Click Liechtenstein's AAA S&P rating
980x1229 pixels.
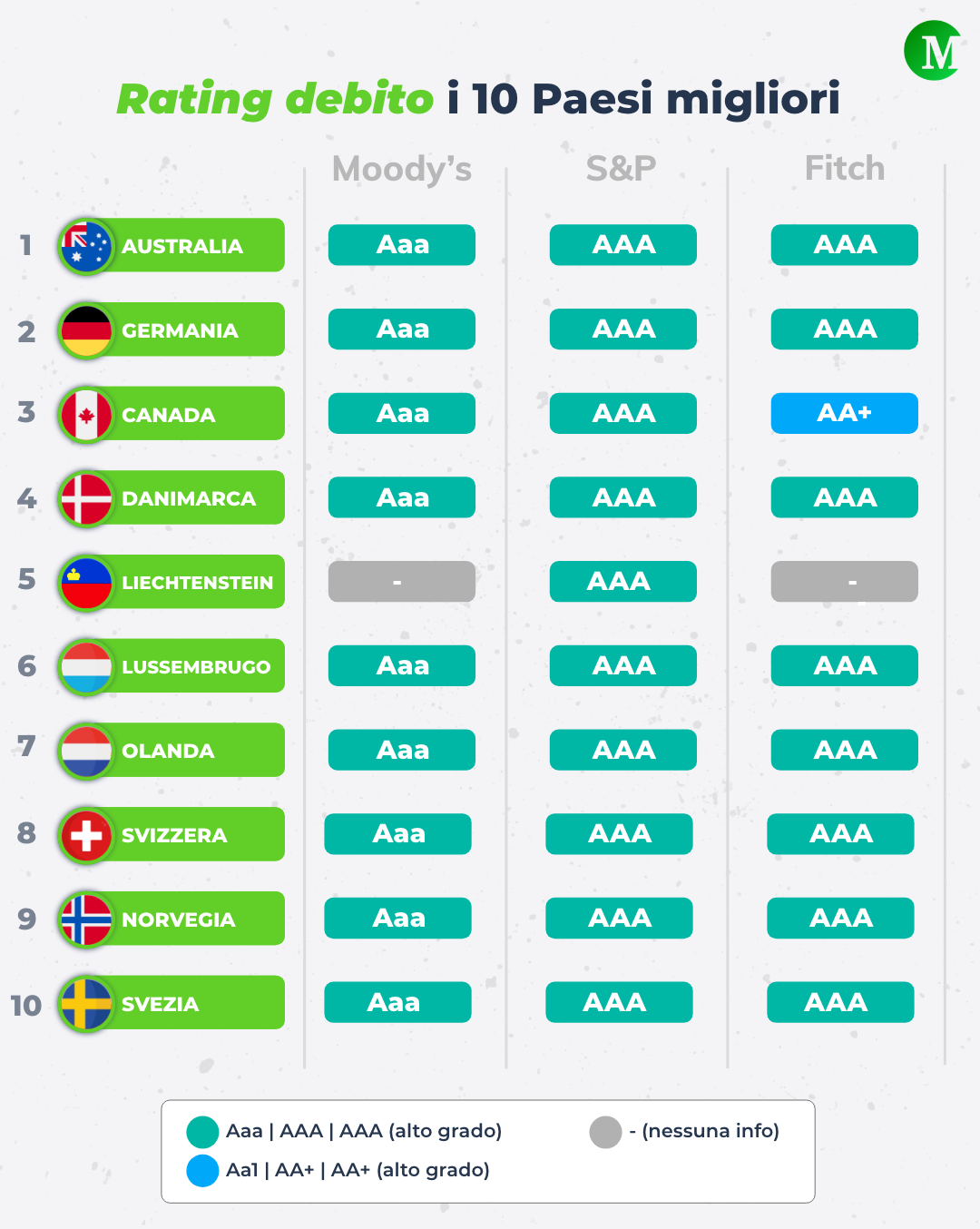(x=623, y=582)
